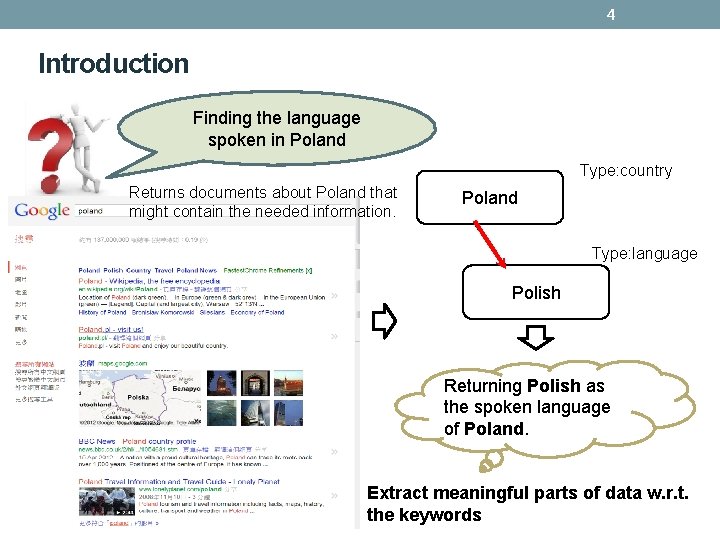Open the 'Silesians' sitelink

click(x=212, y=312)
